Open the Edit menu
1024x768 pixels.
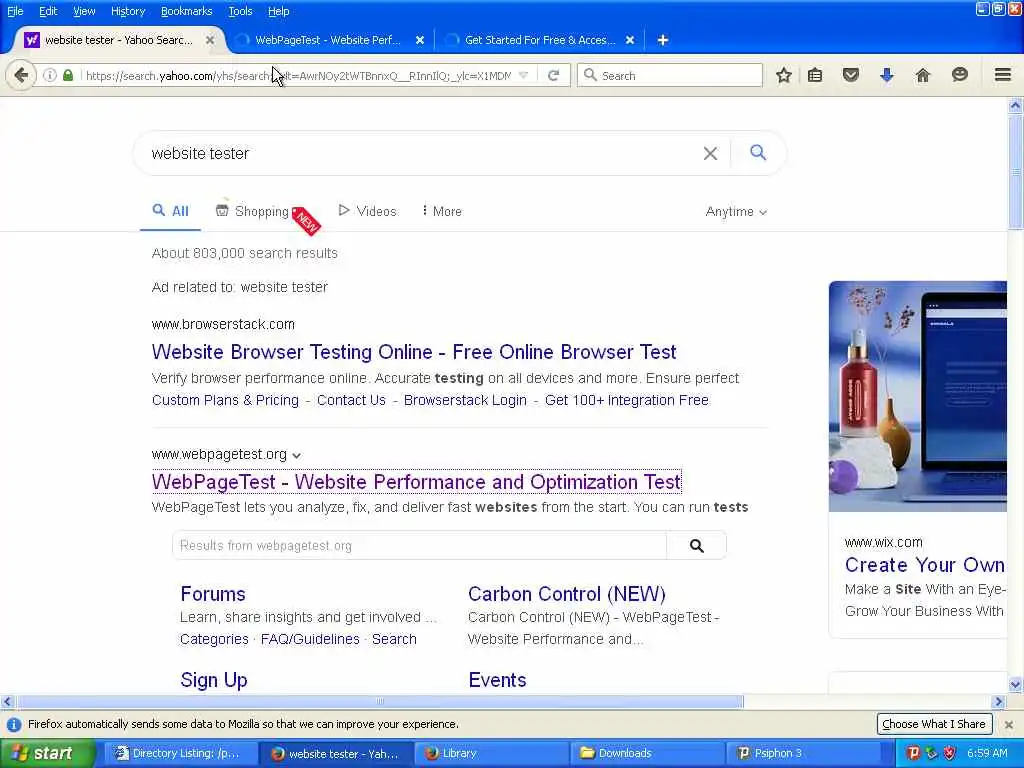[x=48, y=11]
